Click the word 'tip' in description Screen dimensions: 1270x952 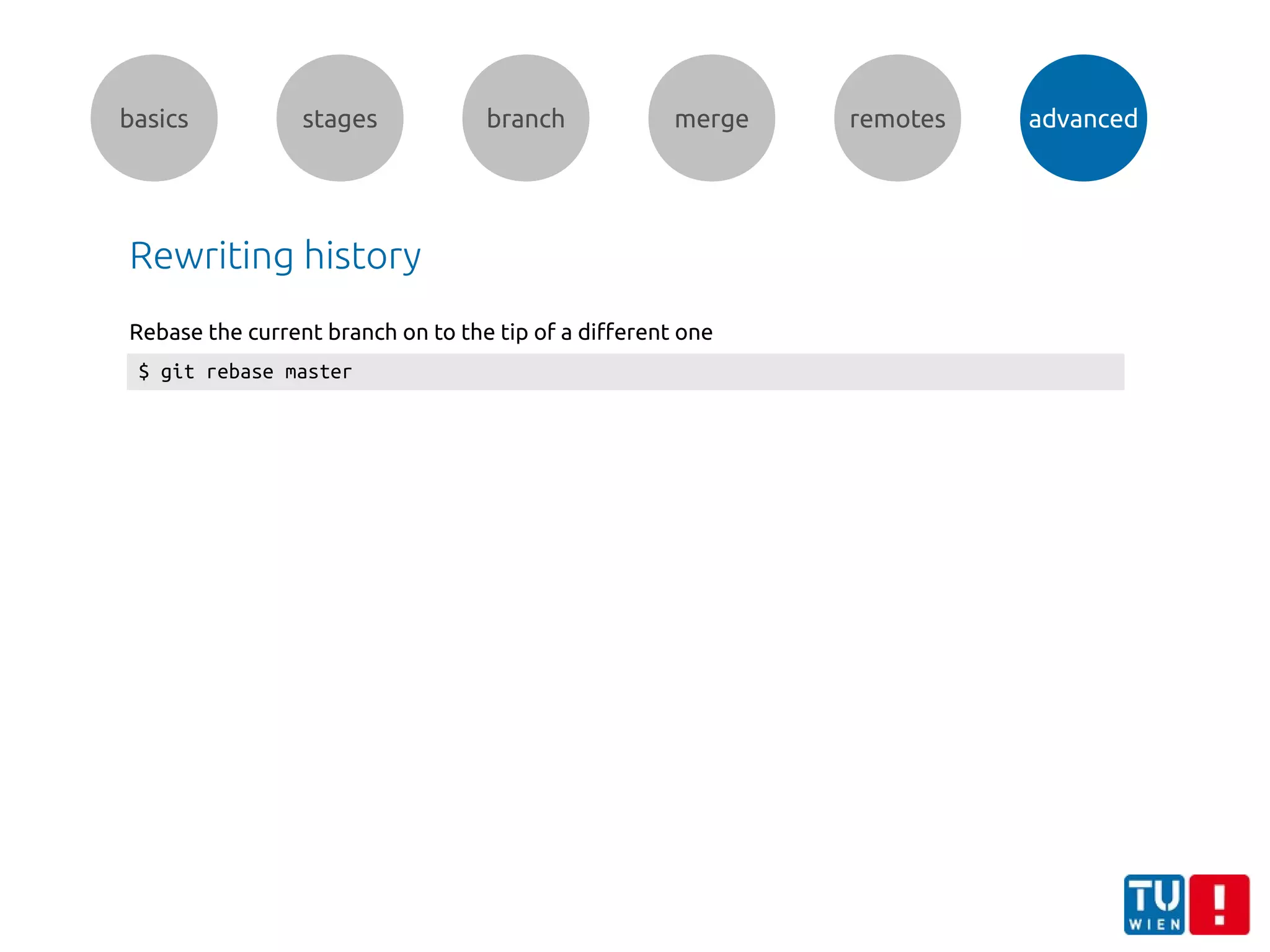click(x=514, y=332)
